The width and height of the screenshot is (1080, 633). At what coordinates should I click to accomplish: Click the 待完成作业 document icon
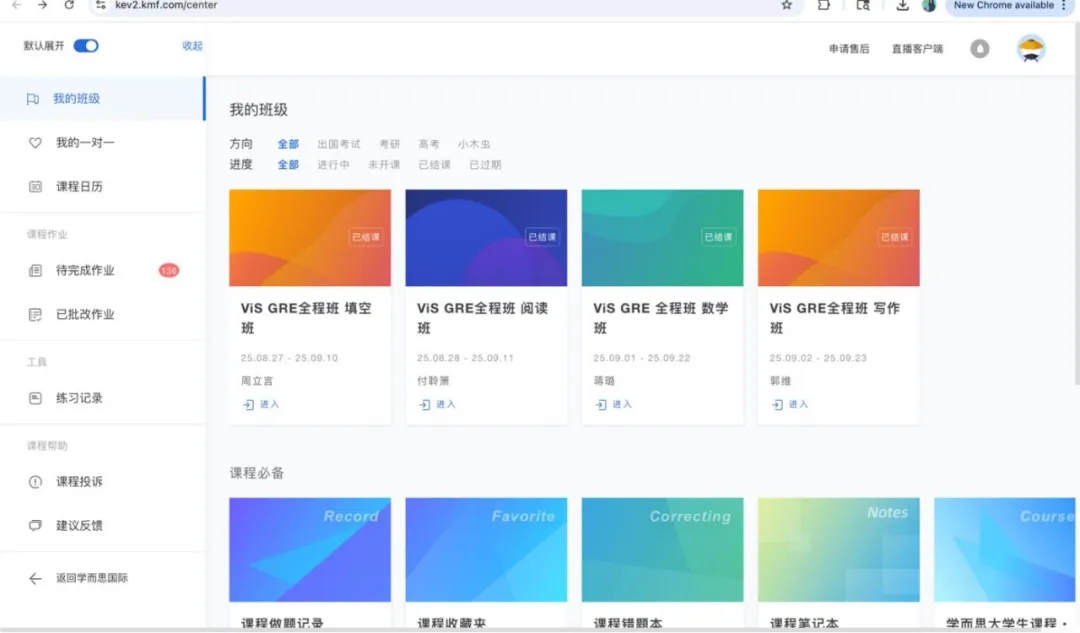click(x=35, y=270)
